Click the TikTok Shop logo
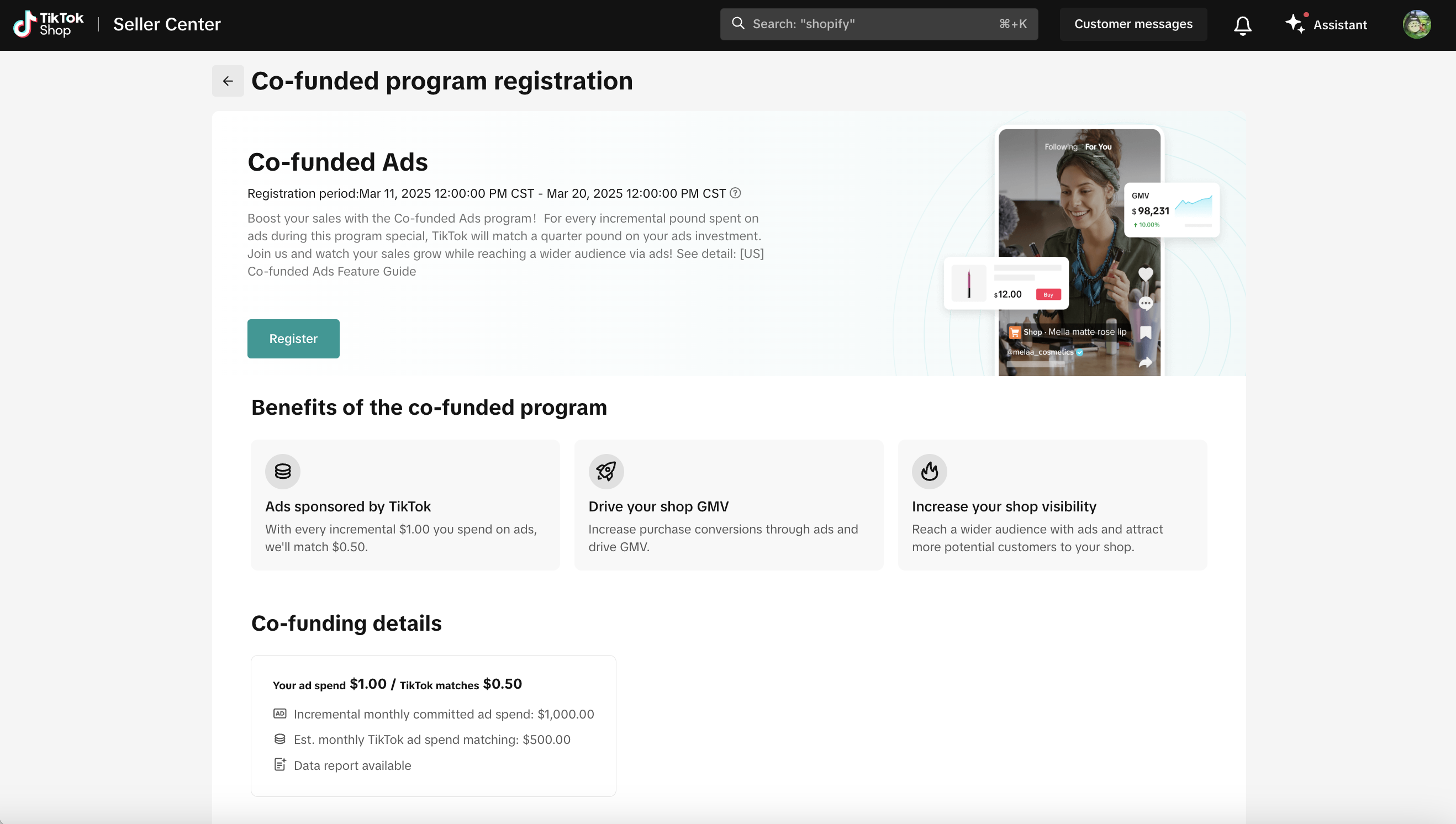Image resolution: width=1456 pixels, height=824 pixels. tap(49, 24)
